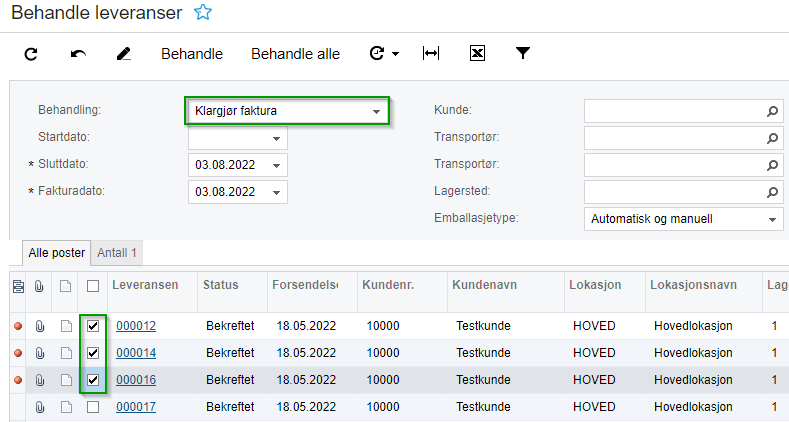Screen dimensions: 789x422
Task: Open first Transportør lookup magnifier
Action: (x=772, y=138)
